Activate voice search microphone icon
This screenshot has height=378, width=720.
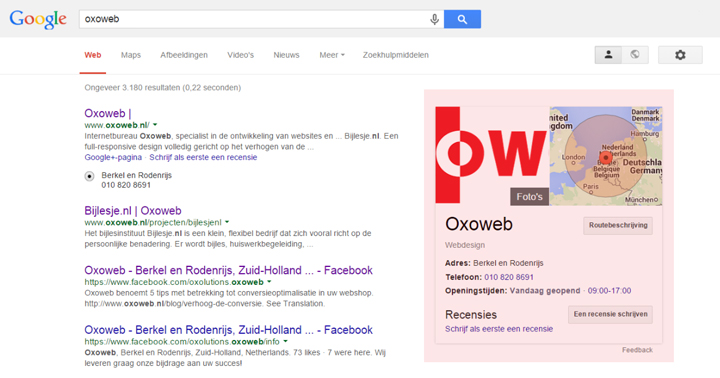tap(434, 19)
